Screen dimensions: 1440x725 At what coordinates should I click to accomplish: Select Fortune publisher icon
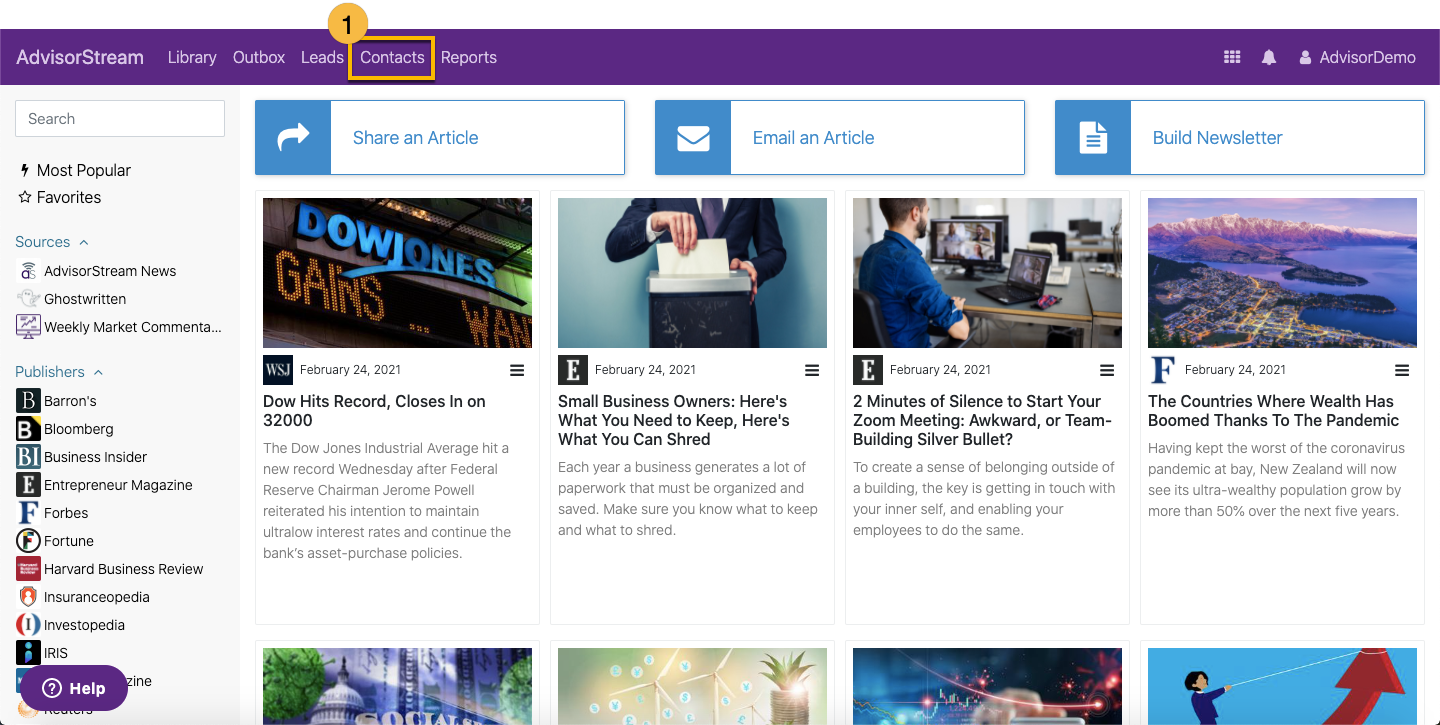click(x=28, y=541)
